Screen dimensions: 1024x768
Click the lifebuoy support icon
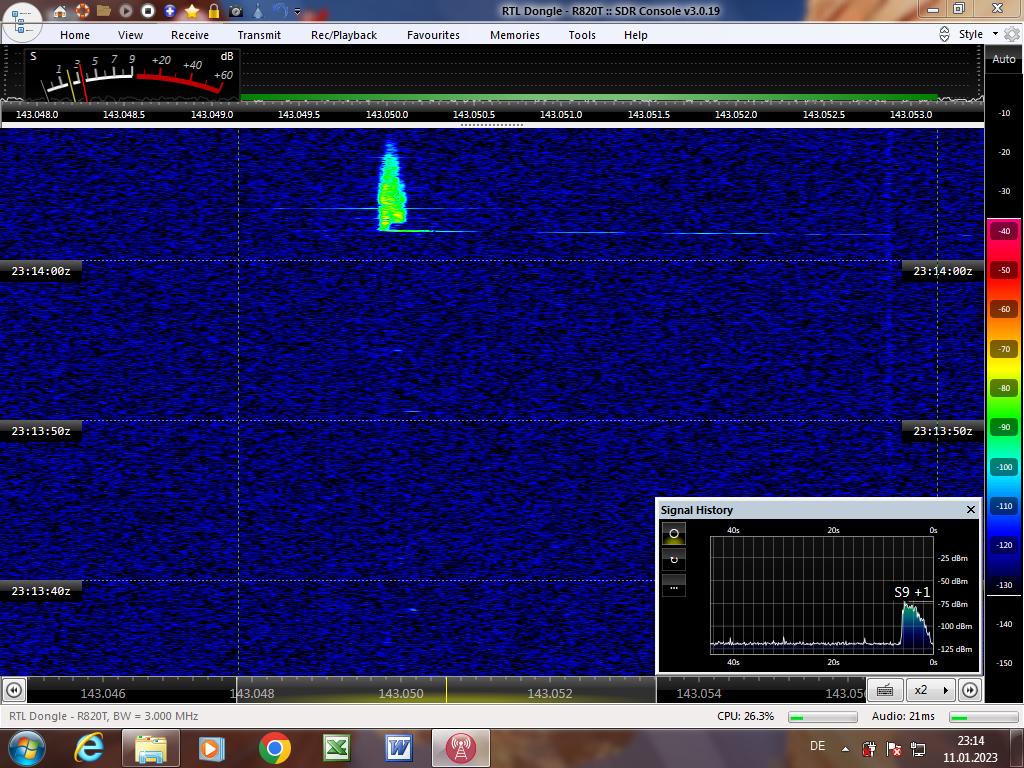click(82, 11)
